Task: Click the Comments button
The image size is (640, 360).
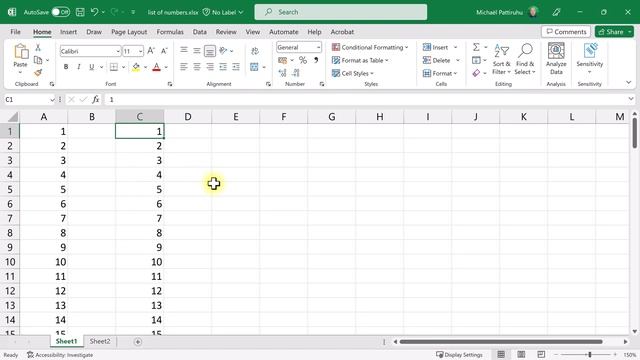Action: click(566, 32)
